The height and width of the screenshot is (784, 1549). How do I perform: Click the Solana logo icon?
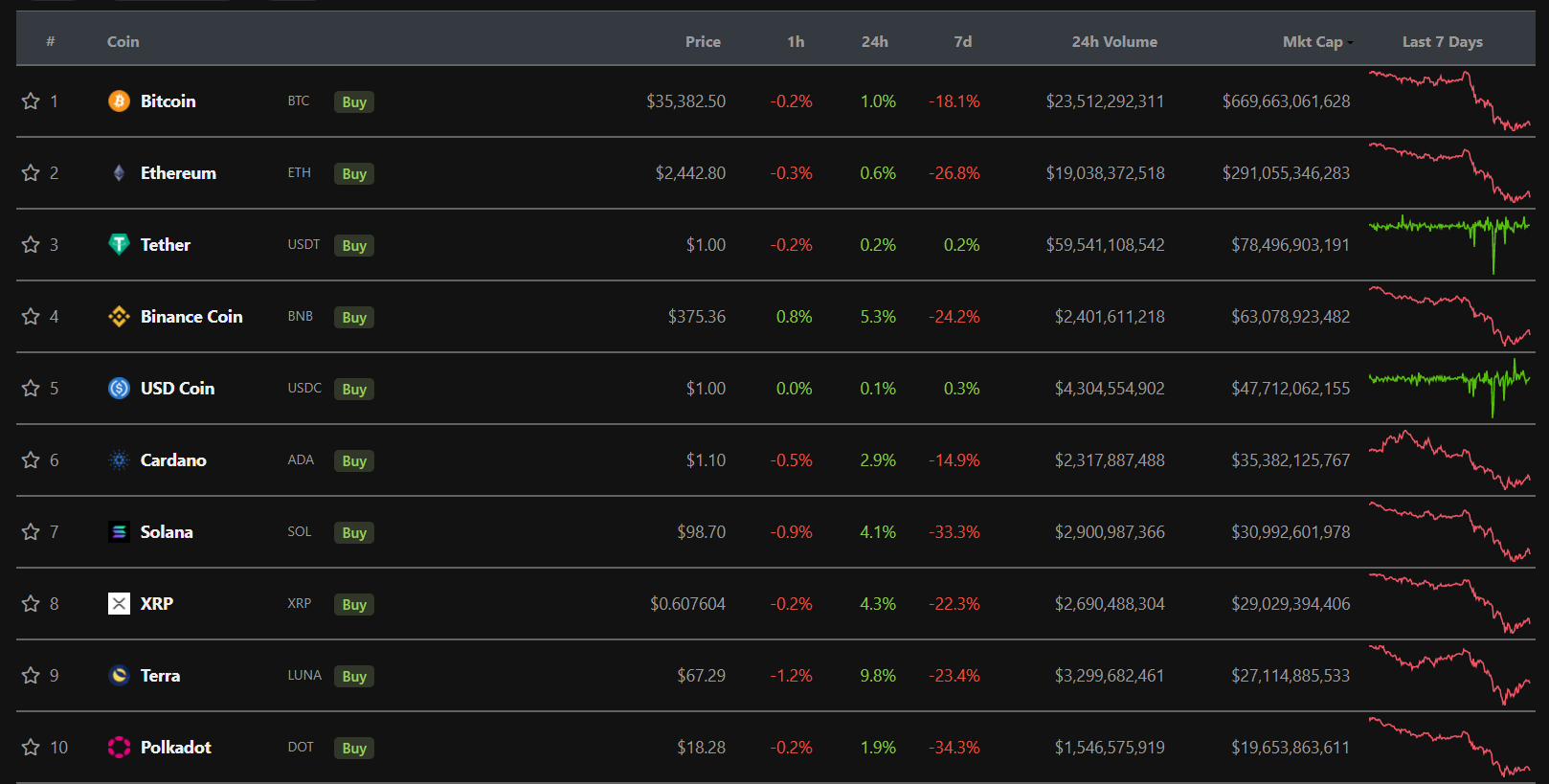click(119, 532)
